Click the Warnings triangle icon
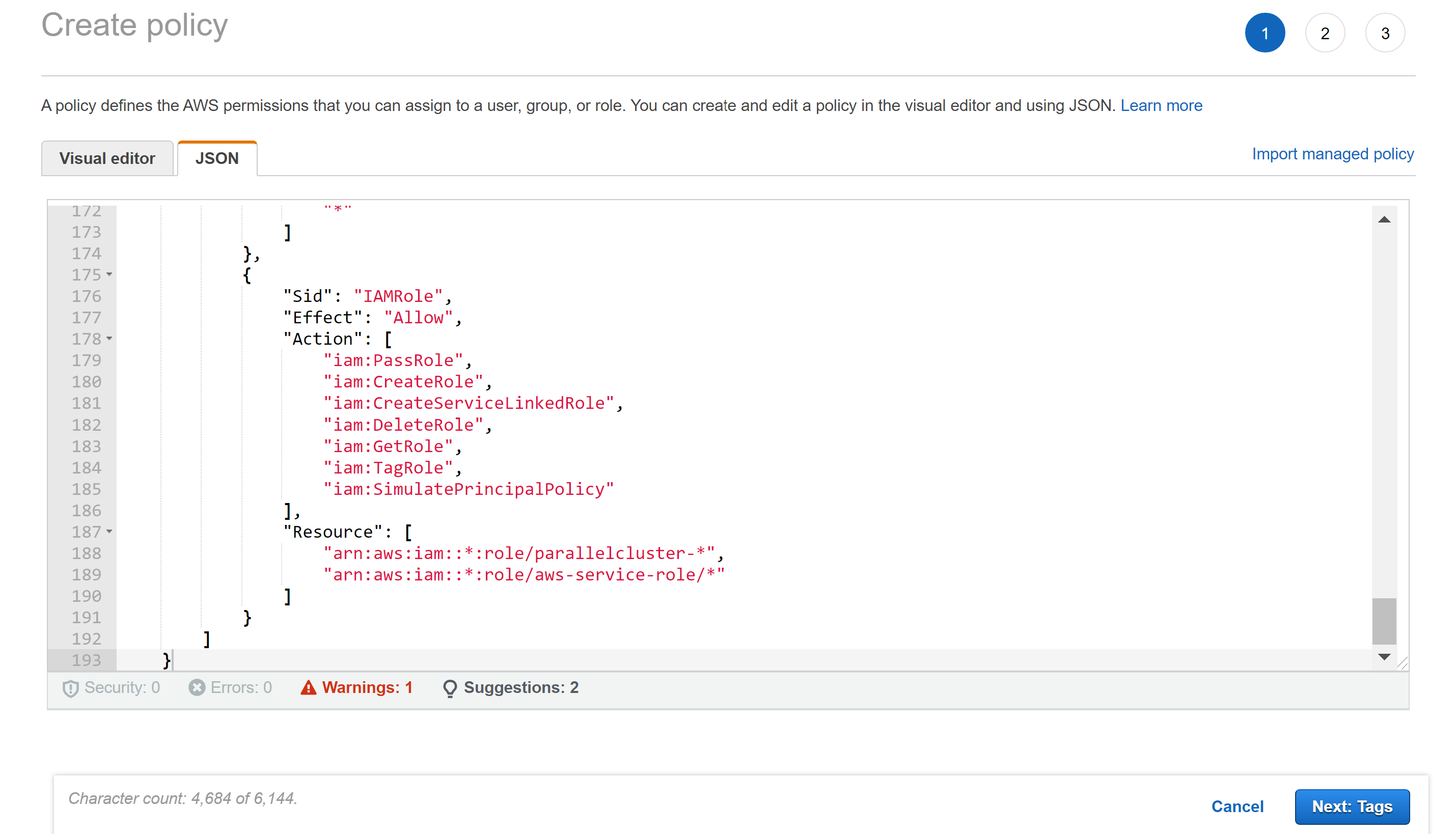The width and height of the screenshot is (1456, 834). [308, 687]
